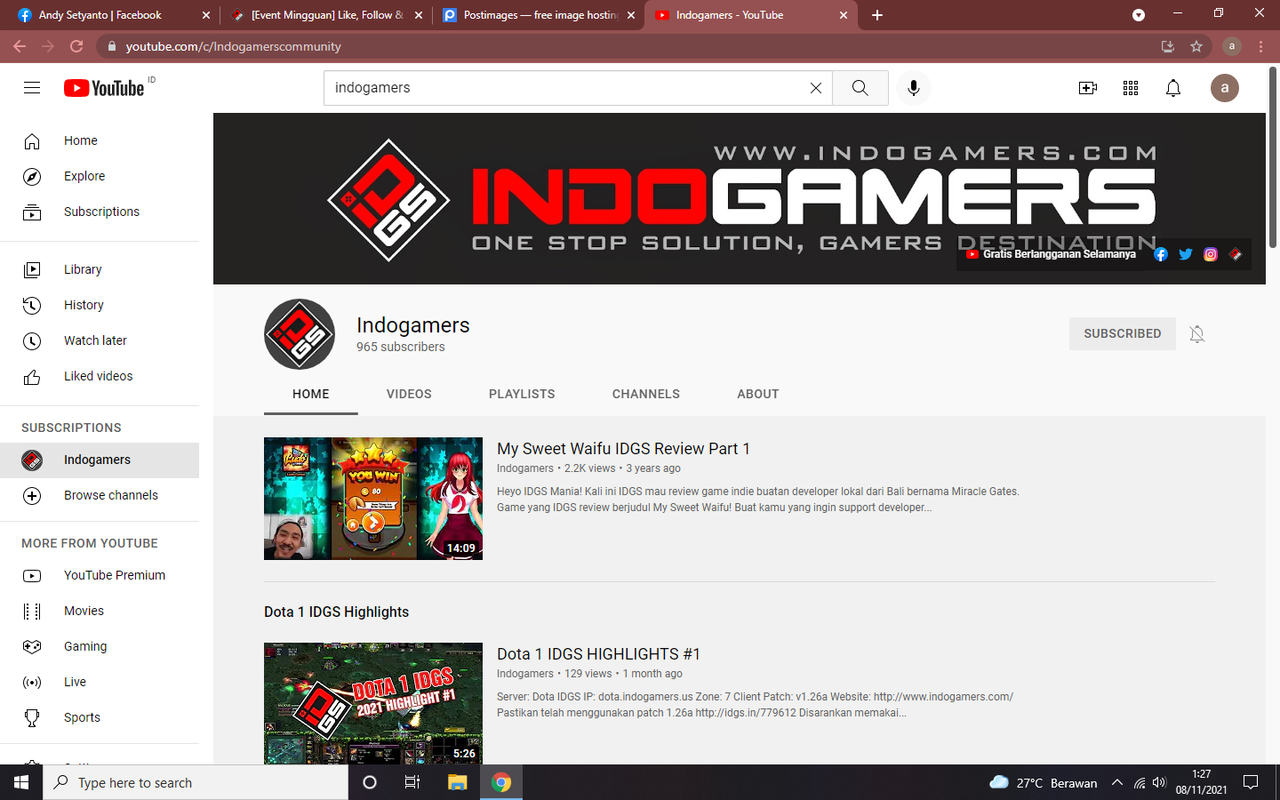Open Sports in the sidebar

100,718
